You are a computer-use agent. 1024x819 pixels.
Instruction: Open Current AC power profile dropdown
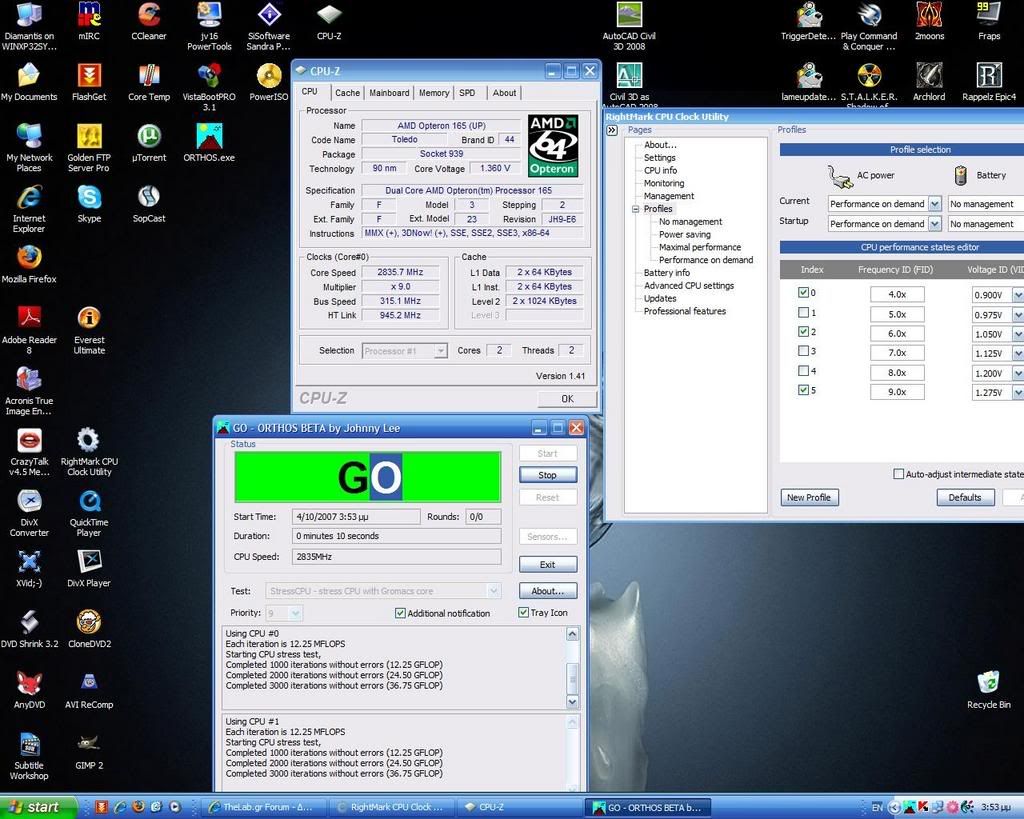(935, 204)
